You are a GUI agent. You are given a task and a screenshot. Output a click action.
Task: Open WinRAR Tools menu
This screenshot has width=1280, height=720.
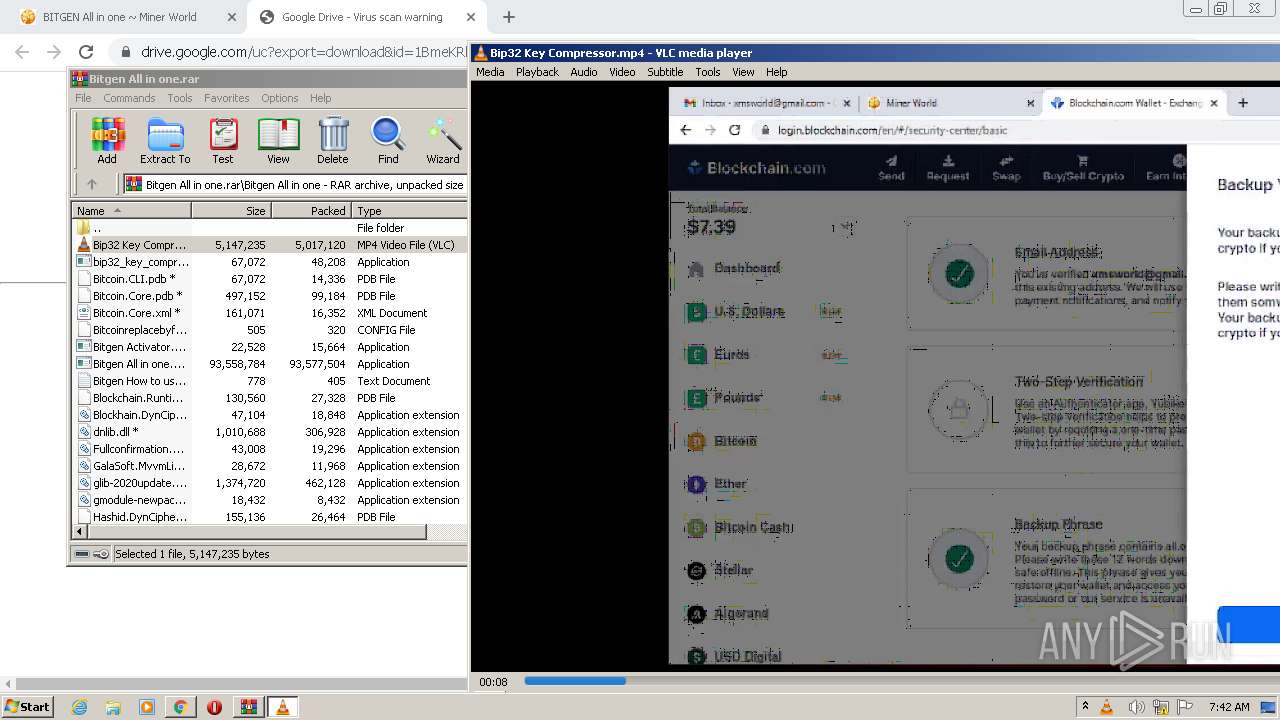tap(180, 98)
